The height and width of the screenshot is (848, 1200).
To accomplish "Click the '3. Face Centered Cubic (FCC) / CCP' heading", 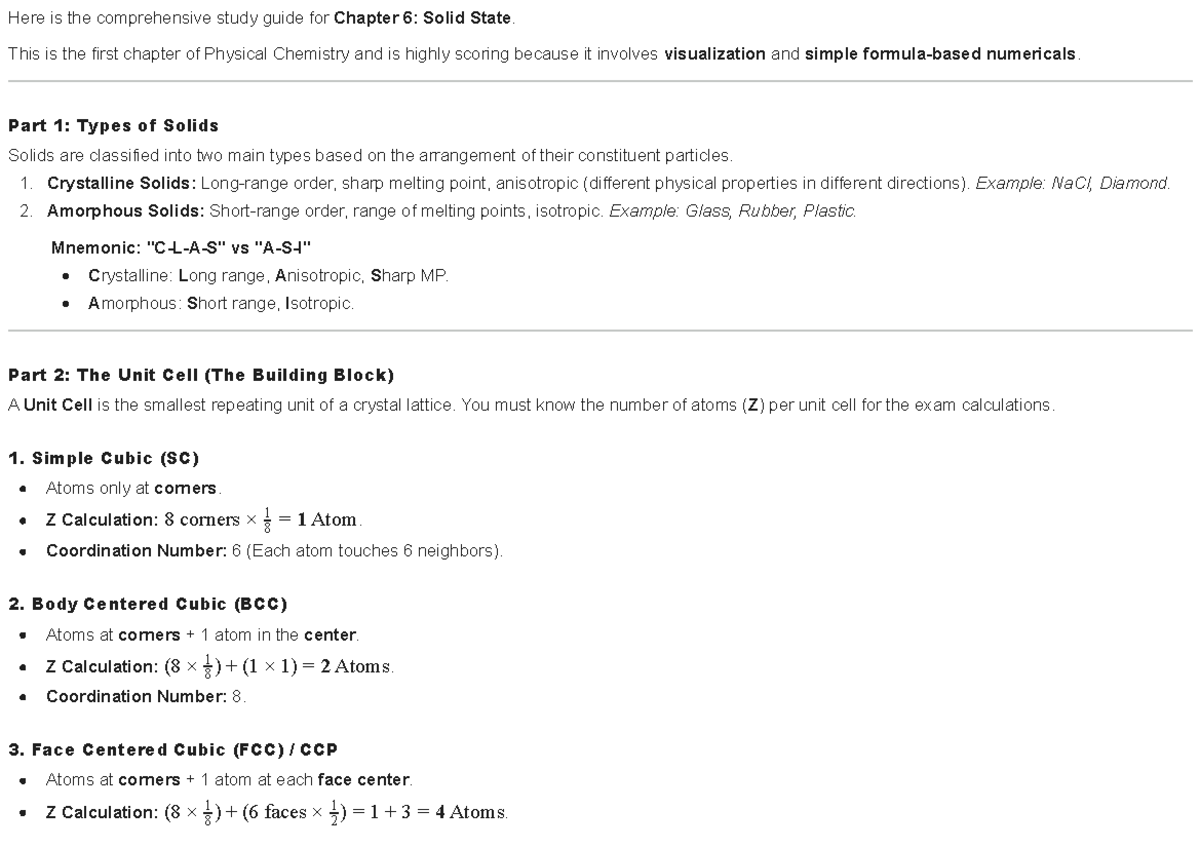I will [x=170, y=750].
